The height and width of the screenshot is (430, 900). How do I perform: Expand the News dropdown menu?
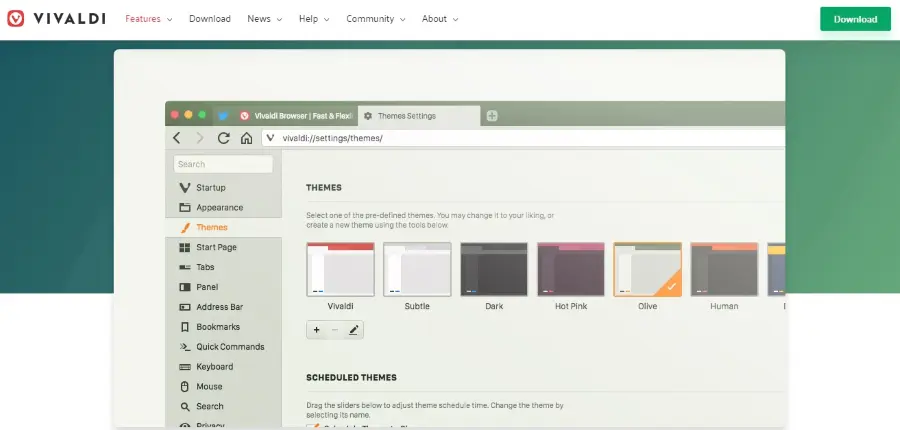coord(264,19)
